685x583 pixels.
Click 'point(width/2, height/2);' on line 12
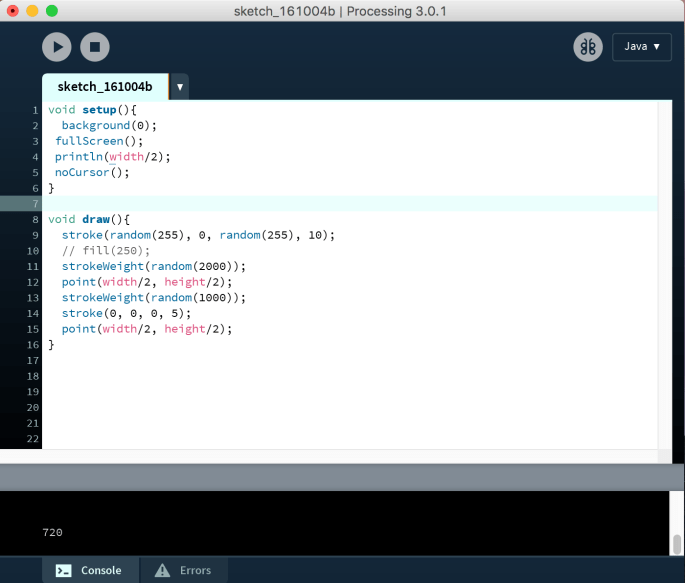pyautogui.click(x=146, y=282)
